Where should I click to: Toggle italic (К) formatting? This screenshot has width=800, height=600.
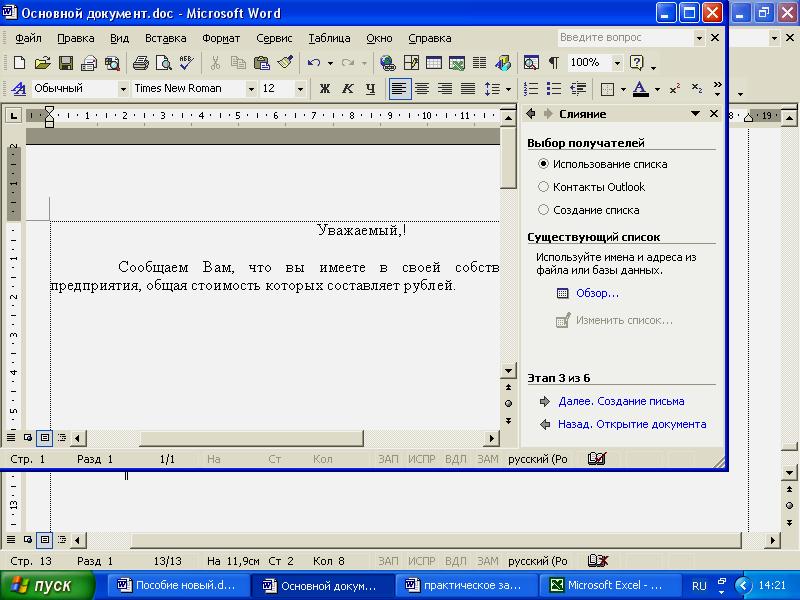click(347, 89)
